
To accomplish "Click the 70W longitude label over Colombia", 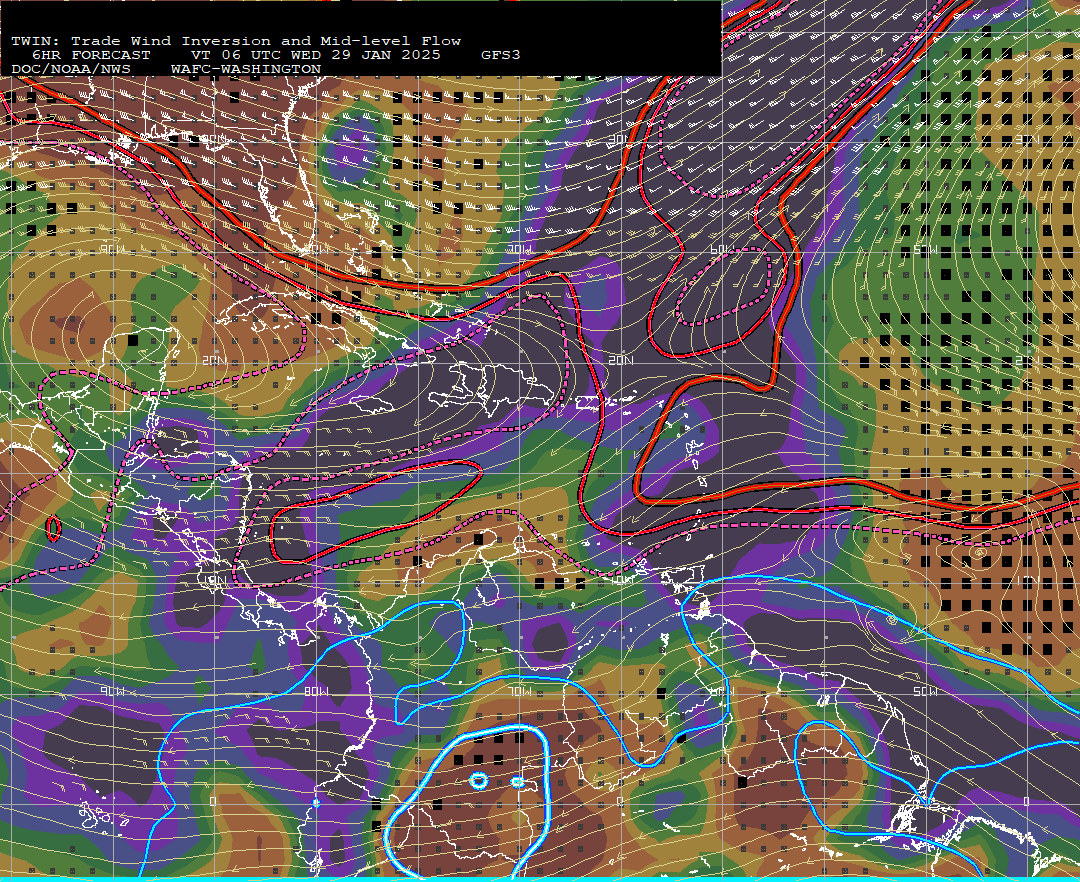I will (x=519, y=691).
